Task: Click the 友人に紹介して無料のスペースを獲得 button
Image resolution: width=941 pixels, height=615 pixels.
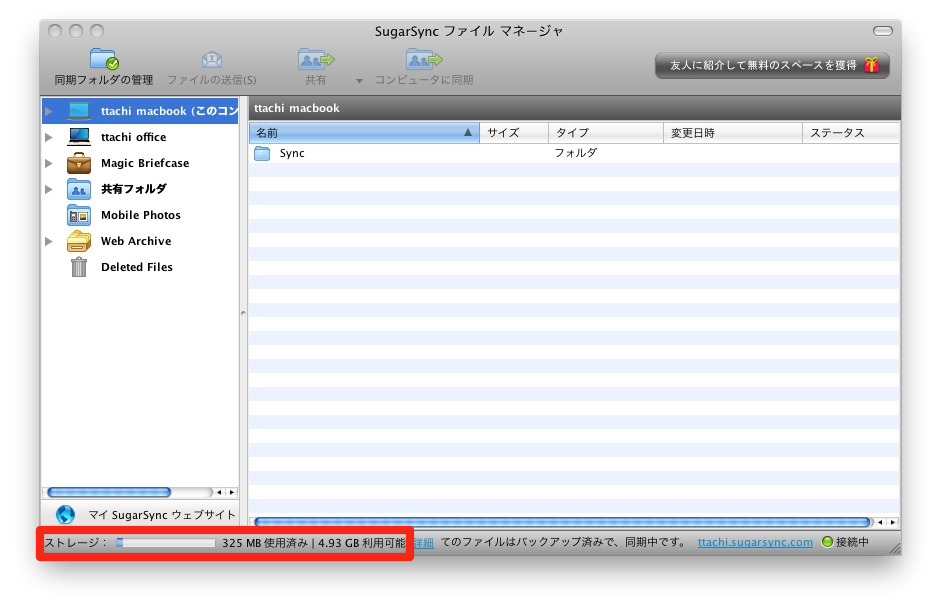Action: click(x=772, y=65)
